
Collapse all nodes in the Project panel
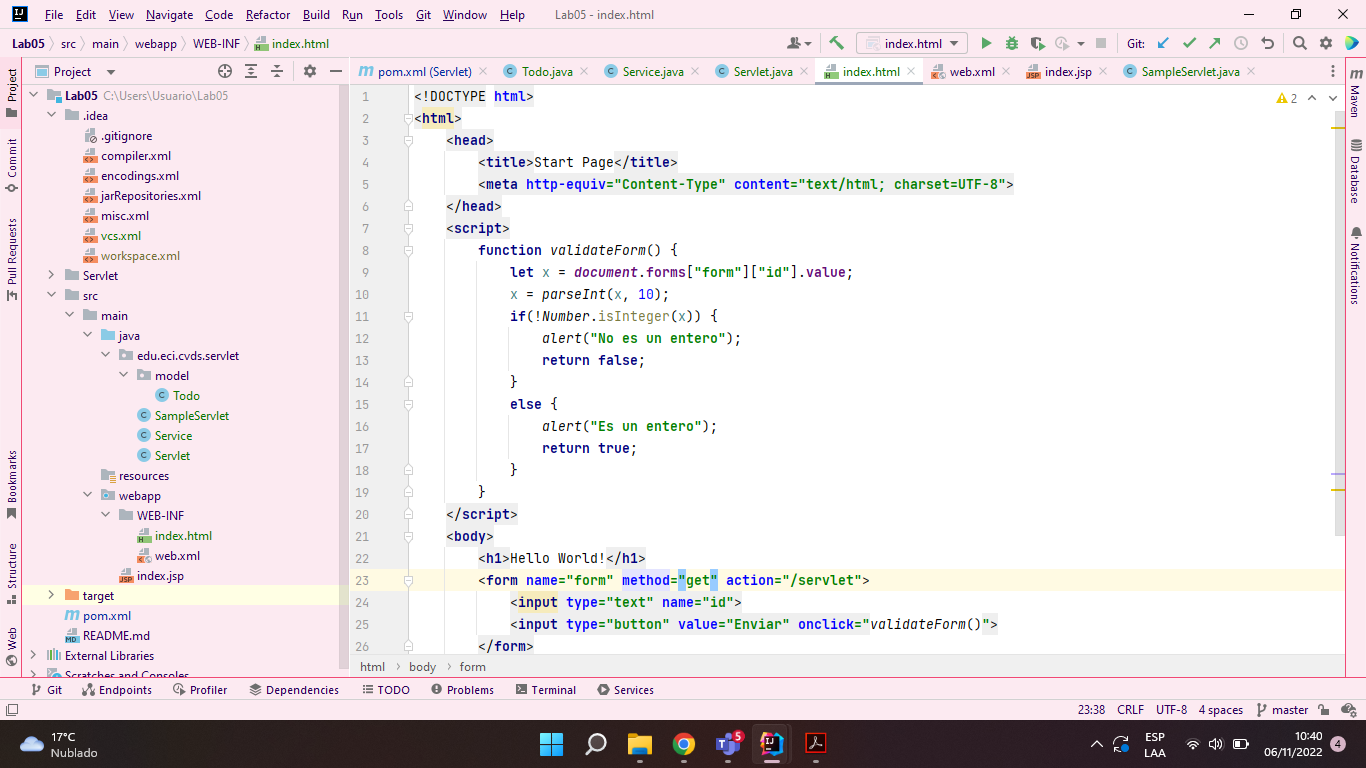277,71
